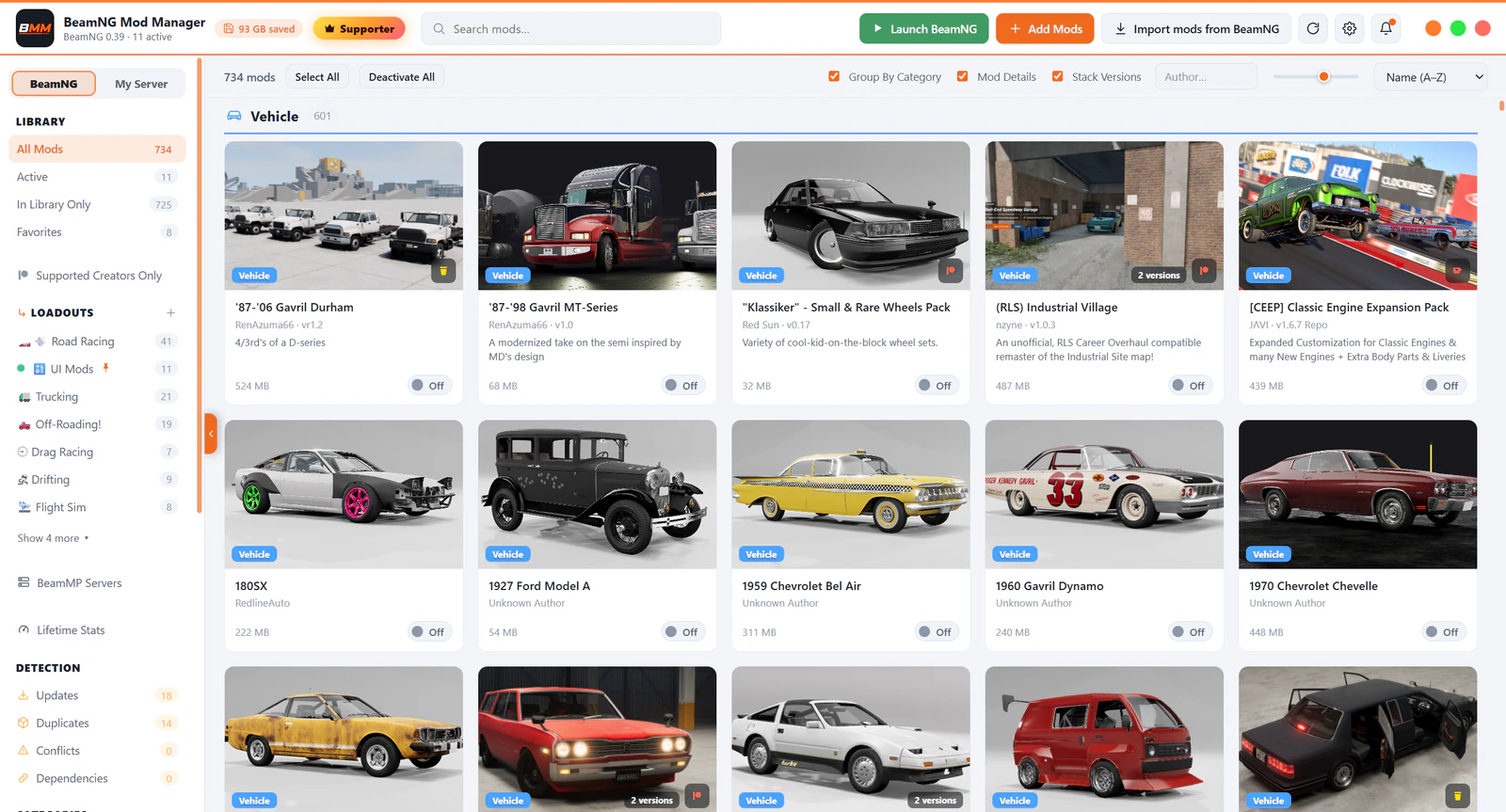
Task: Click the BMM app logo
Action: click(35, 28)
